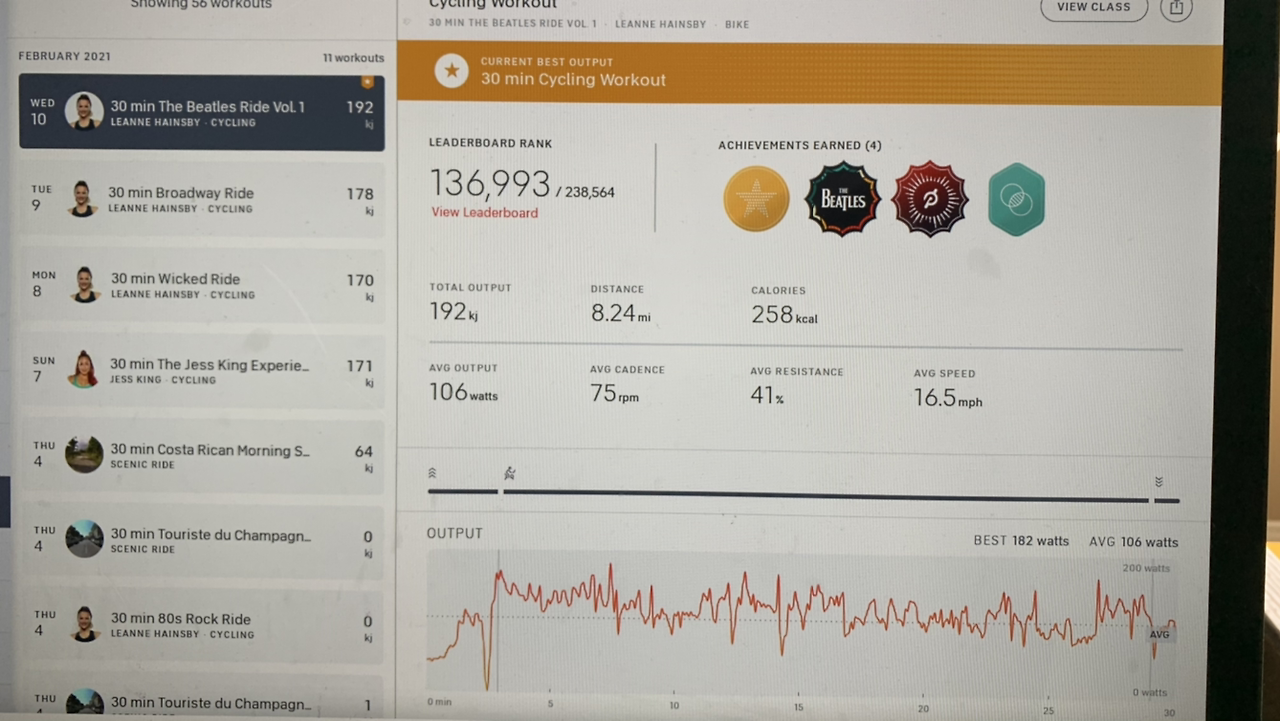
Task: Click the AVG 106 watts label above the graph
Action: tap(1134, 542)
